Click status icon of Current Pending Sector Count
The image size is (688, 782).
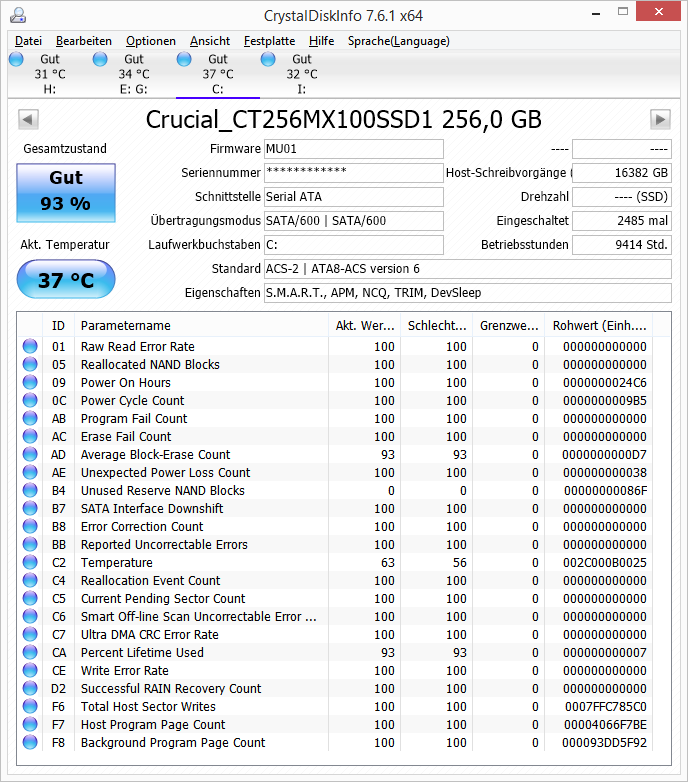click(x=30, y=598)
